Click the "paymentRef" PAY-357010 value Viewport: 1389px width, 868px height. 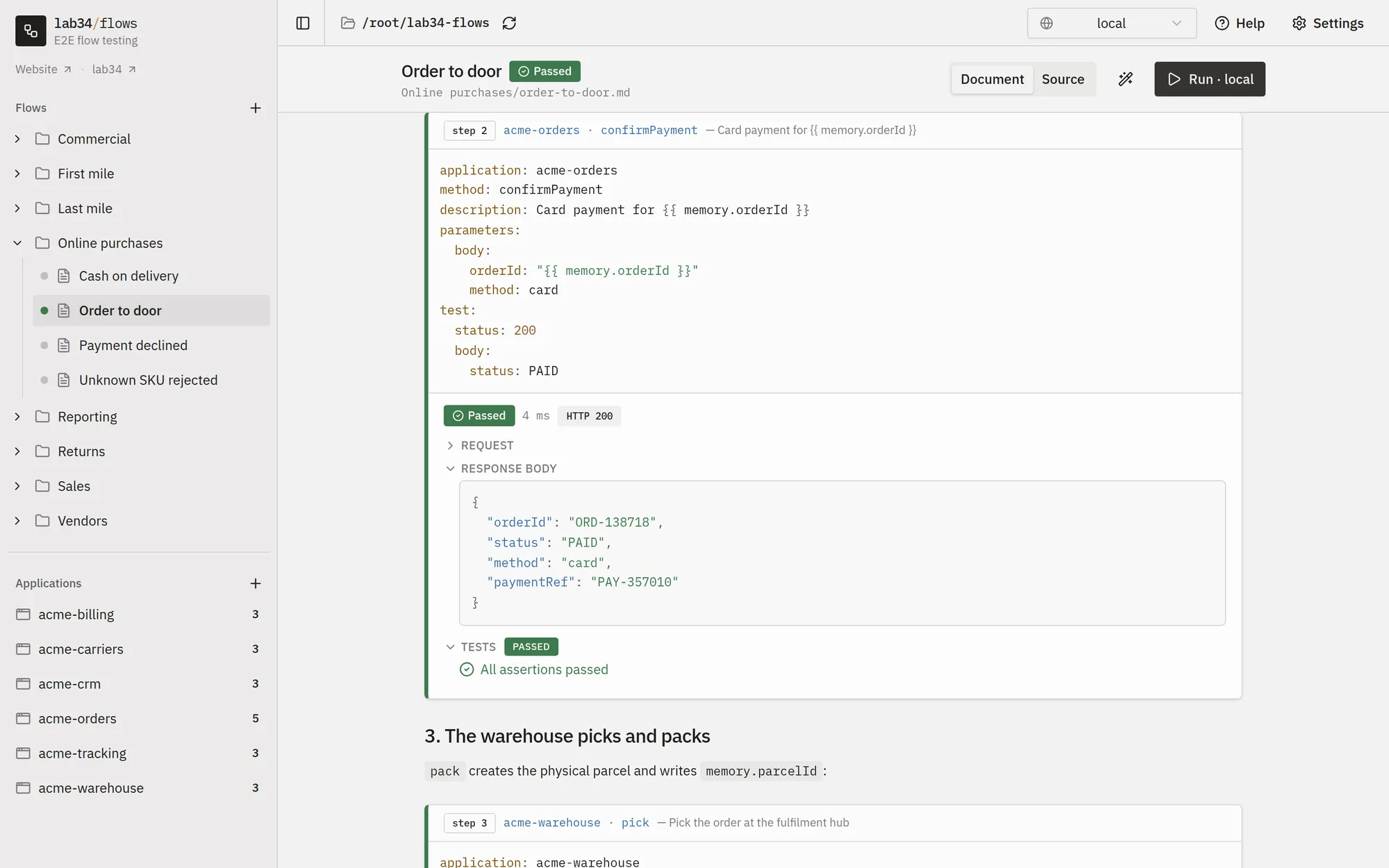pyautogui.click(x=634, y=583)
